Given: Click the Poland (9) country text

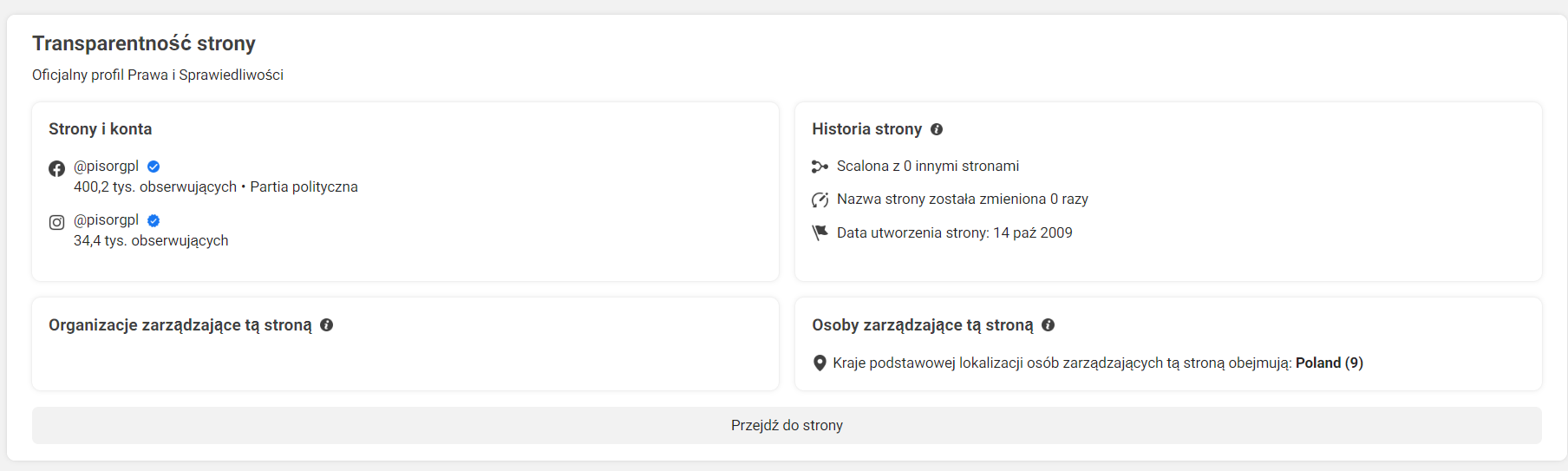Looking at the screenshot, I should [1329, 363].
